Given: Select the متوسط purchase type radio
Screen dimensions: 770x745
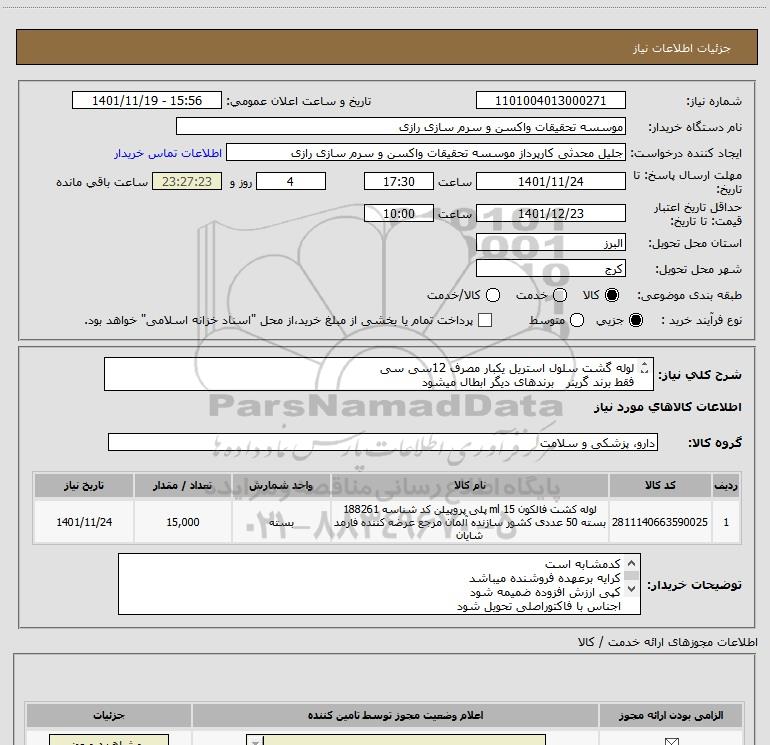Looking at the screenshot, I should [x=577, y=320].
